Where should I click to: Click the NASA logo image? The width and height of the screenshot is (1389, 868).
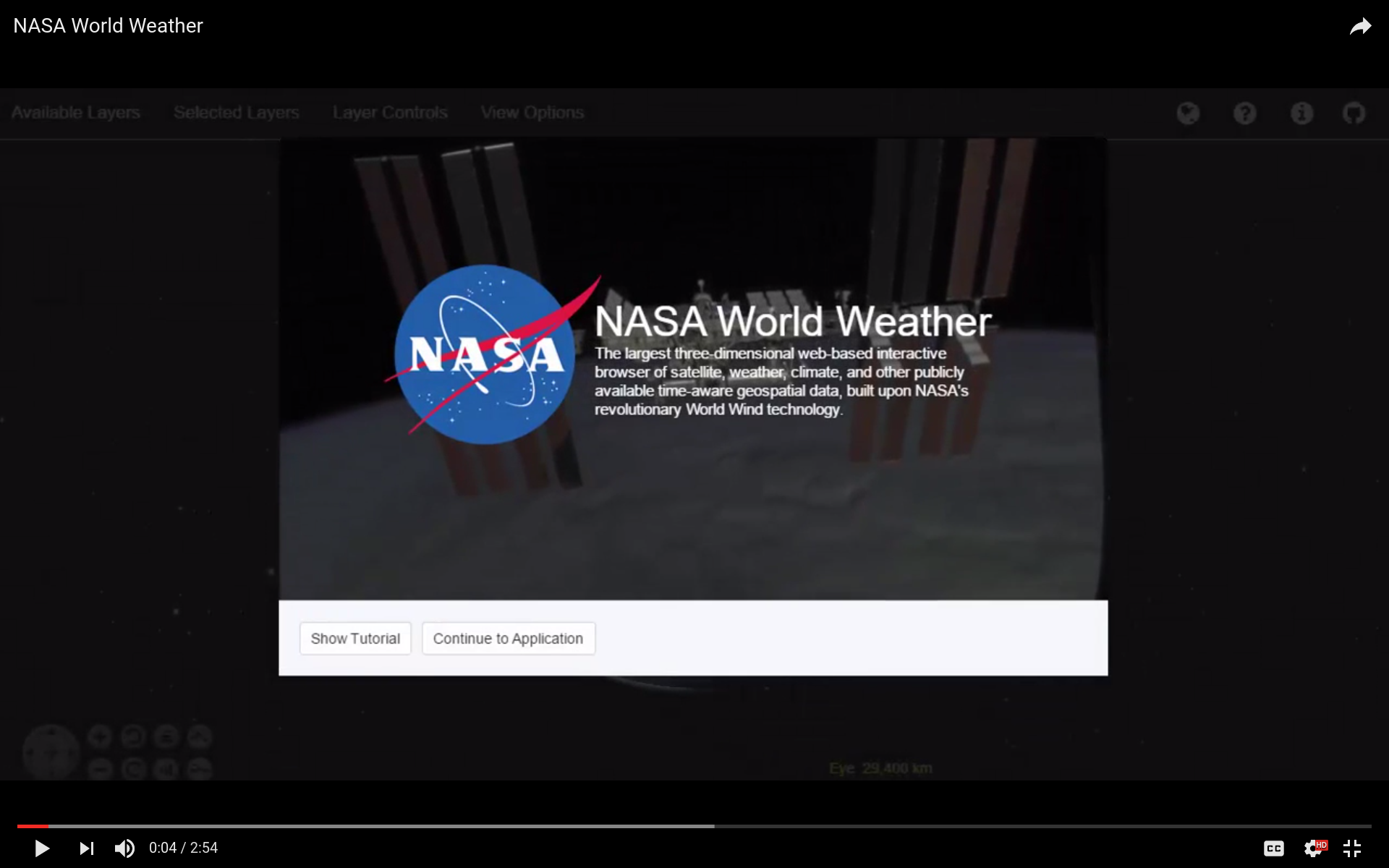tap(485, 354)
